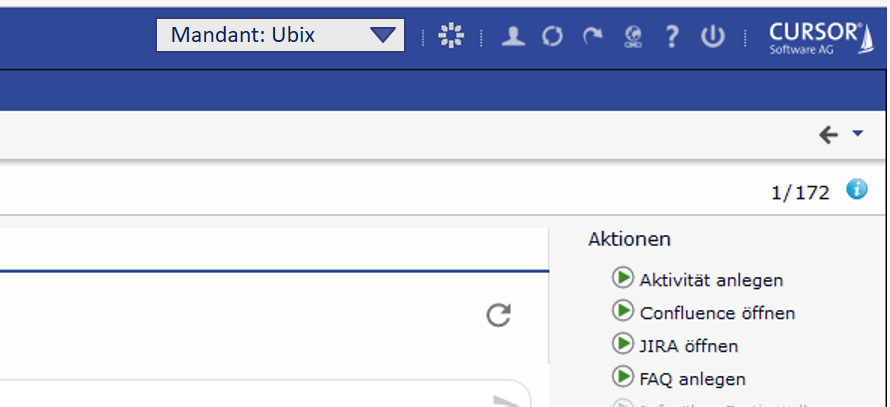Screen dimensions: 890x407
Task: Click green play icon beside Confluence öffnen
Action: point(622,312)
